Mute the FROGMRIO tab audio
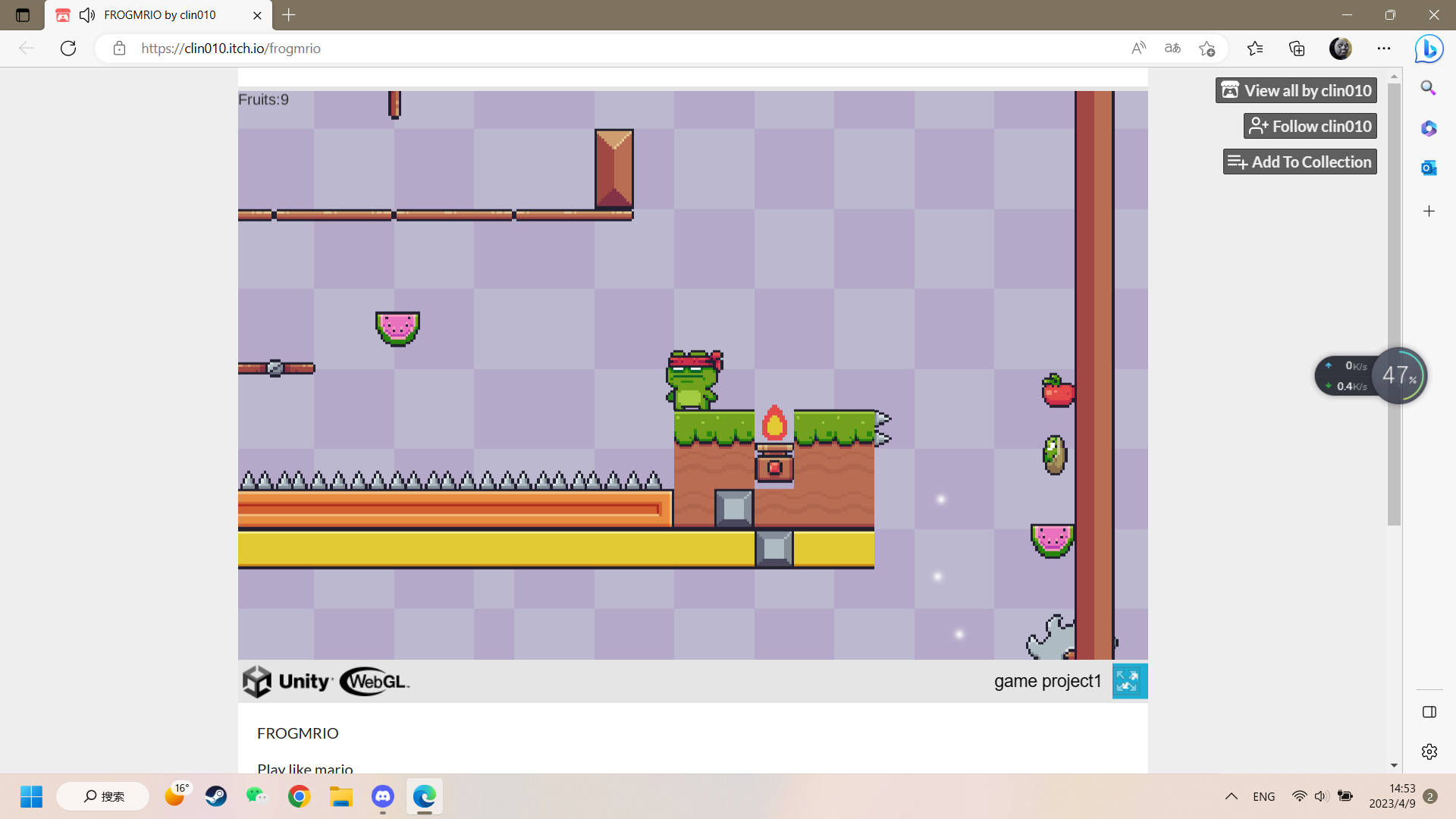Viewport: 1456px width, 819px height. coord(87,15)
